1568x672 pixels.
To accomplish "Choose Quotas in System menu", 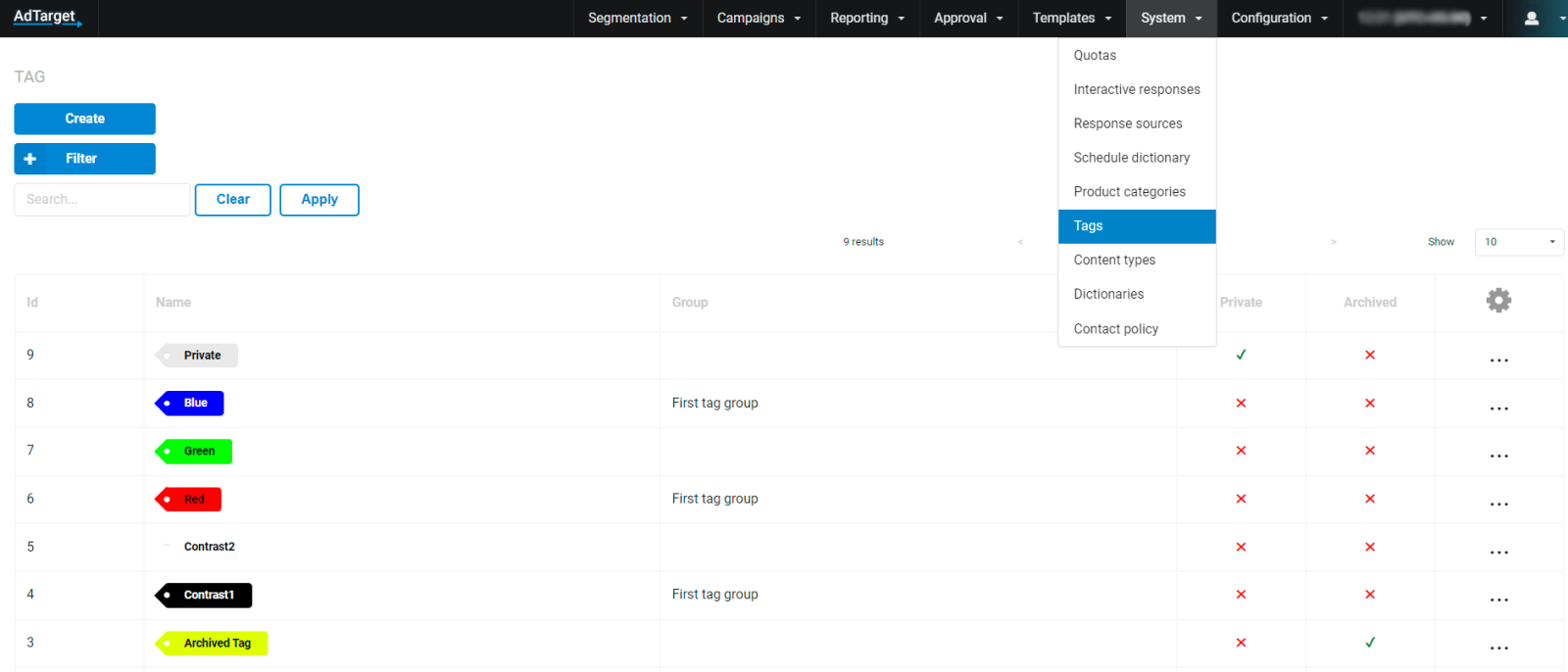I will (x=1095, y=56).
